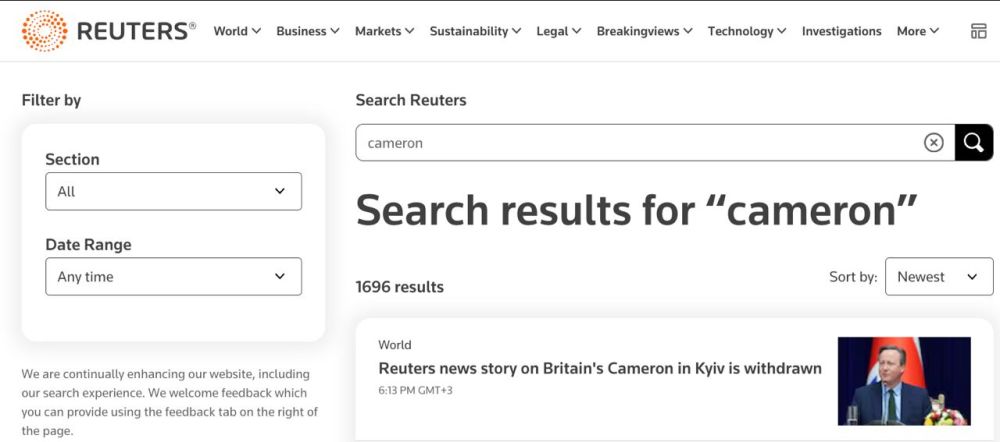Open the Business navigation menu
This screenshot has width=1000, height=442.
coord(308,31)
